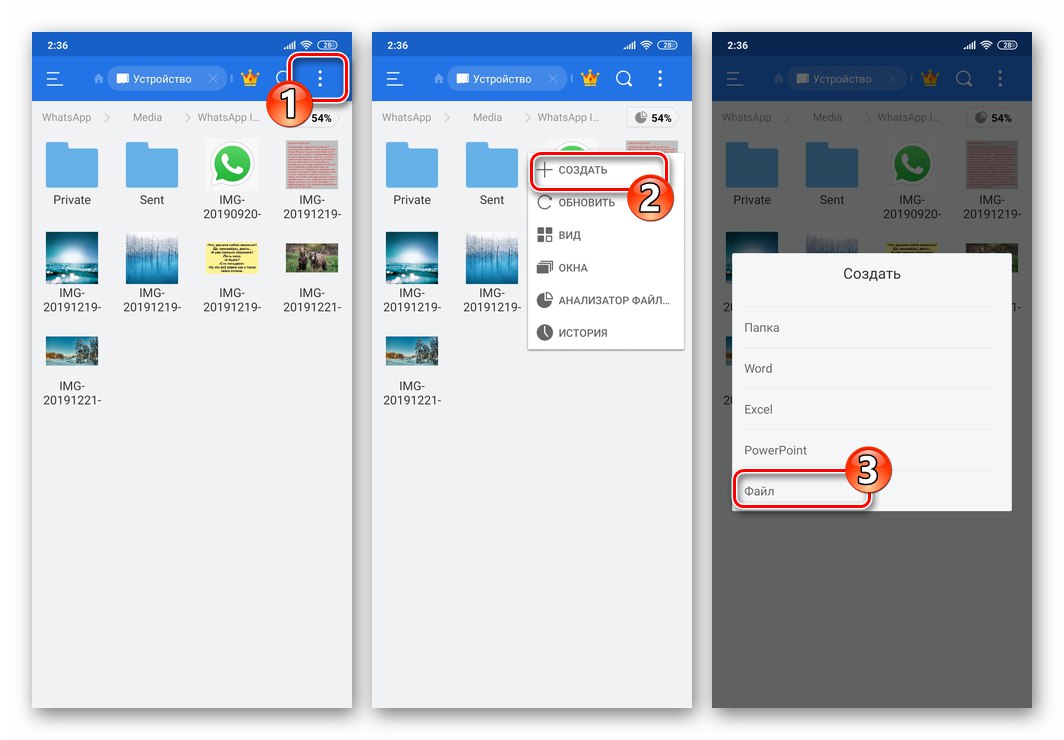Image resolution: width=1064 pixels, height=740 pixels.
Task: Open the hamburger menu on the overflow menu screen
Action: point(395,79)
